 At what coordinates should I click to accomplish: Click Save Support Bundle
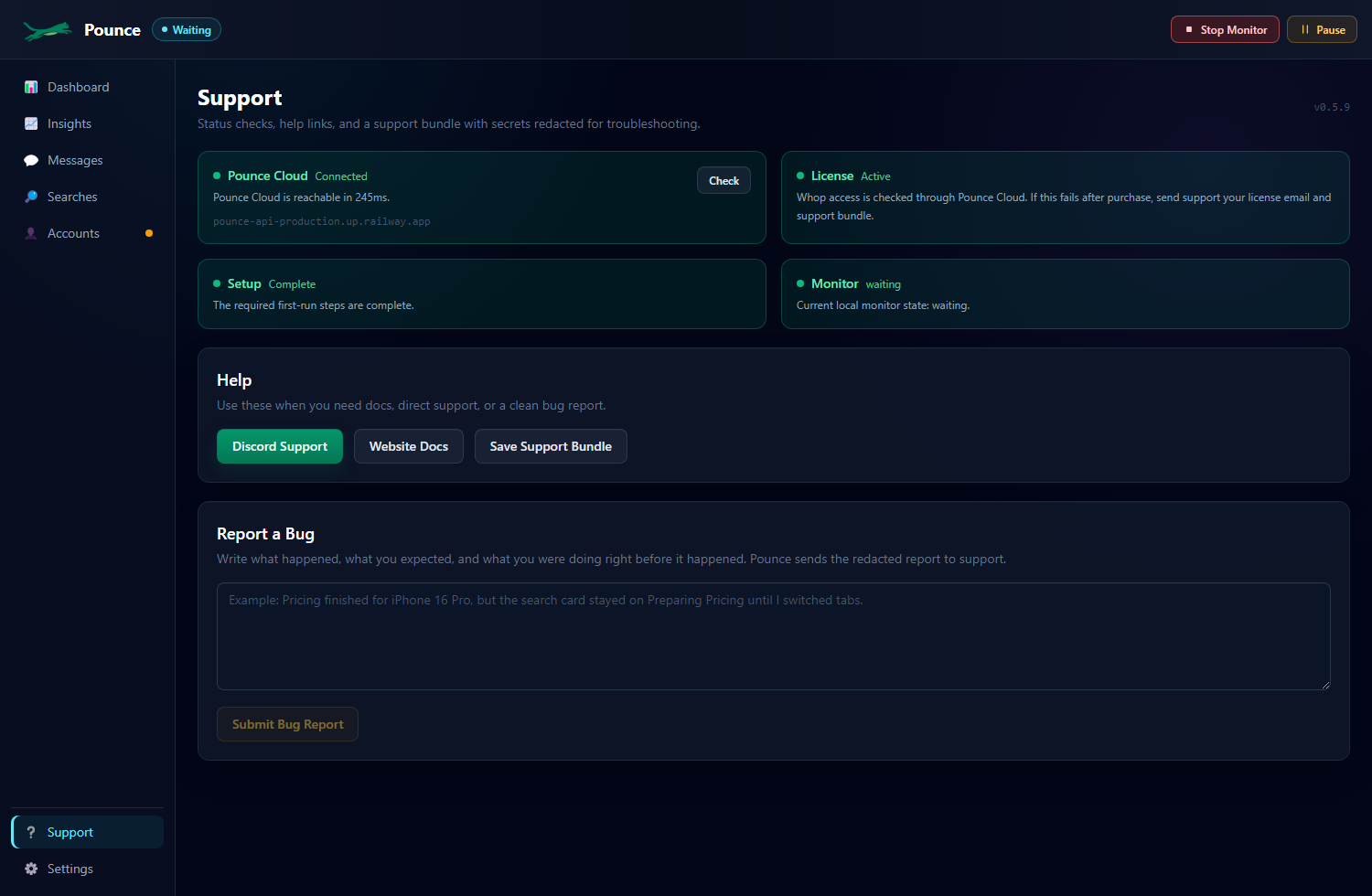[x=551, y=446]
